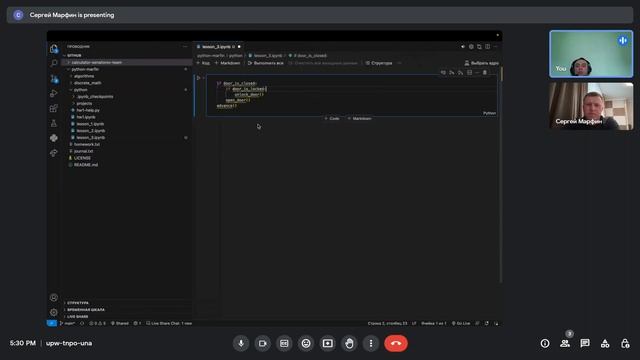Open README.md file
This screenshot has width=640, height=360.
click(x=127, y=165)
